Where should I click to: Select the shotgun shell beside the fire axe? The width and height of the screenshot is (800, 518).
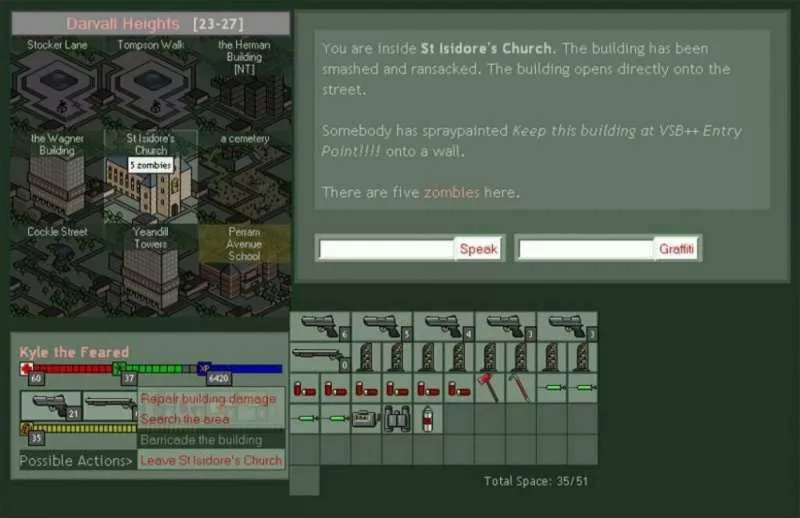point(459,388)
